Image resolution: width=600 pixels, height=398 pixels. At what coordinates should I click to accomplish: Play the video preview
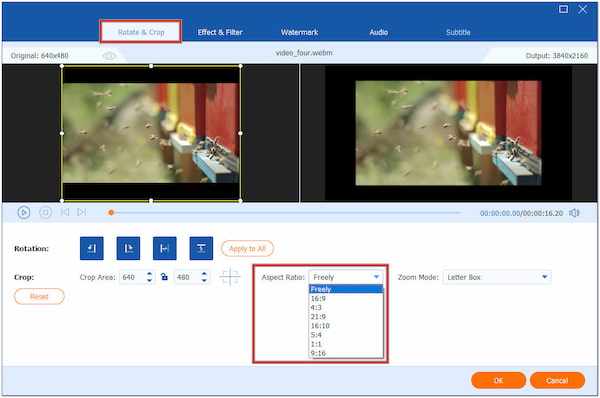pos(24,212)
